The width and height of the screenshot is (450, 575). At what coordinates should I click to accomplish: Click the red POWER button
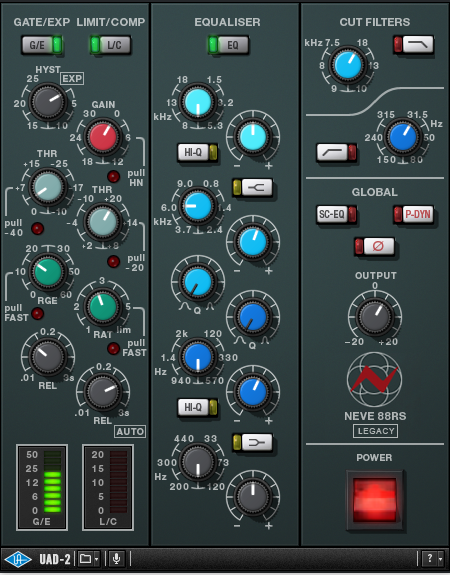click(374, 500)
